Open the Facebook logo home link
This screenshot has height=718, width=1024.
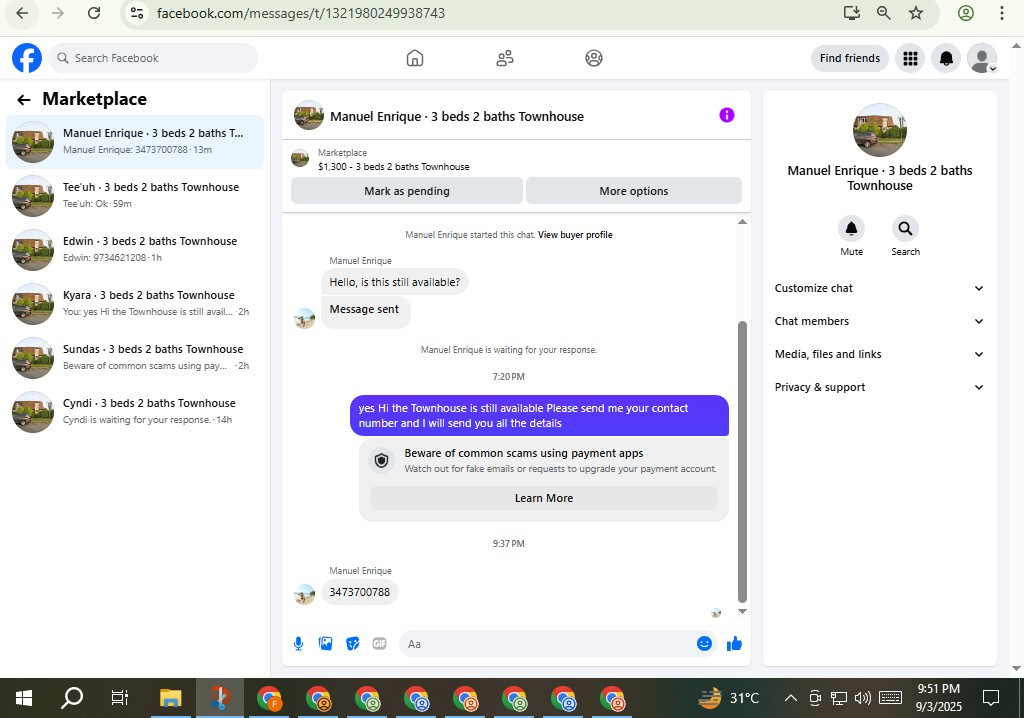[x=27, y=58]
